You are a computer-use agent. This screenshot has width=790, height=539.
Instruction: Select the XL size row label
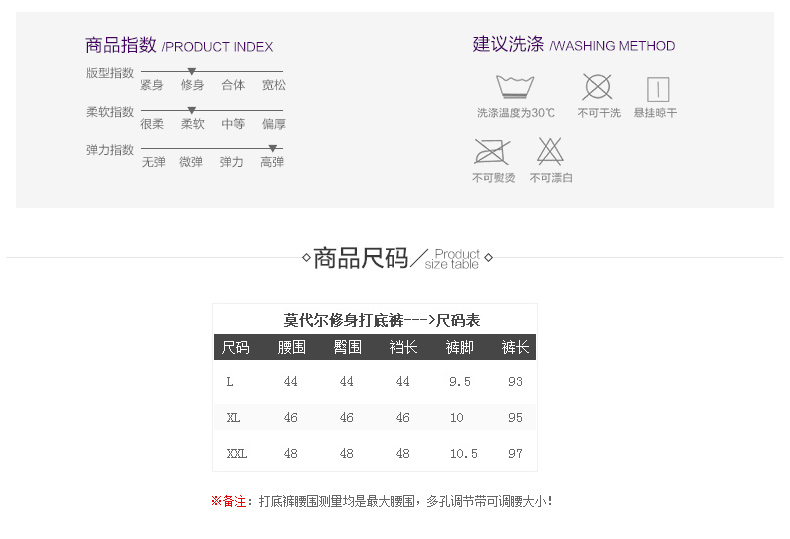[233, 418]
